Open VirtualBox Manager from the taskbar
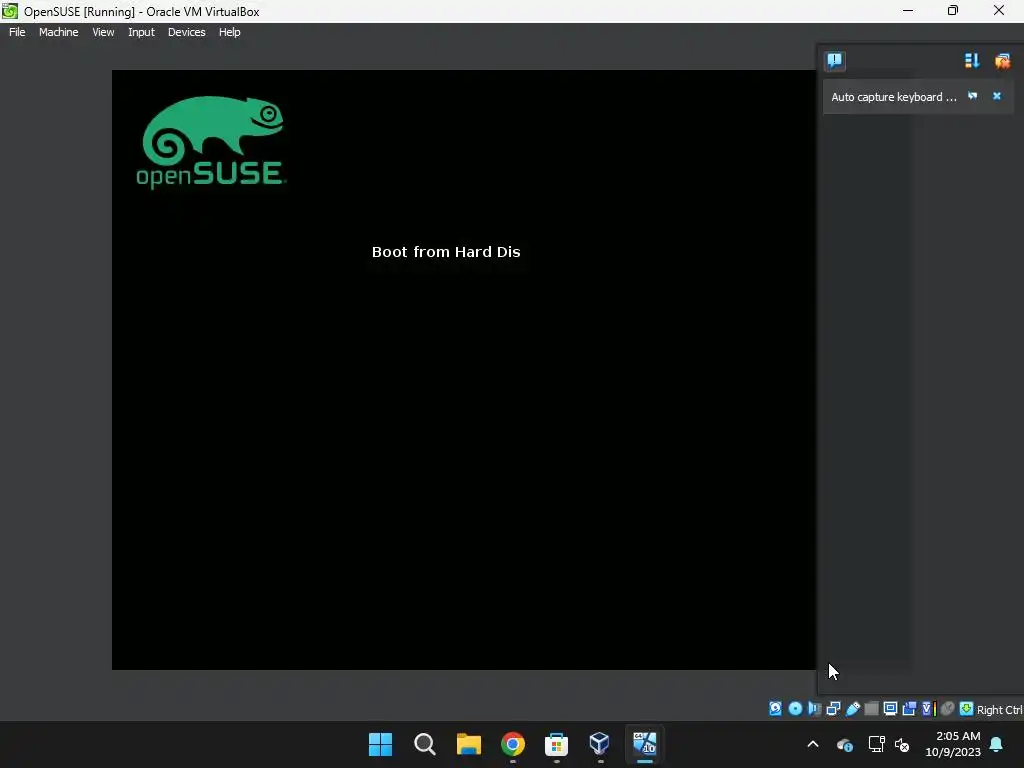Image resolution: width=1024 pixels, height=768 pixels. click(600, 744)
